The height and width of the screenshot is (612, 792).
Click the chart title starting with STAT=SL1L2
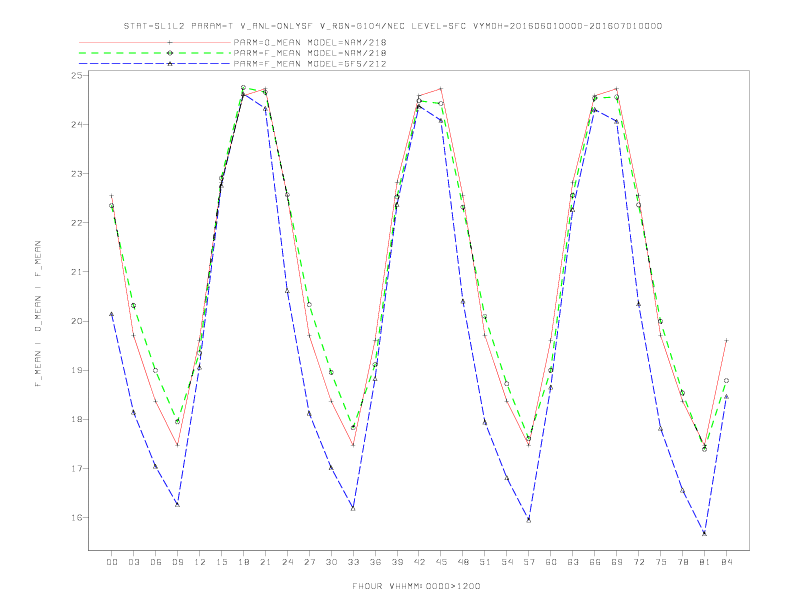point(392,26)
